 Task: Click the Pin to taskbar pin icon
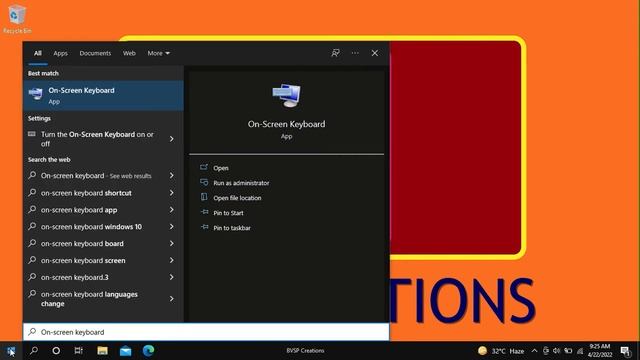pyautogui.click(x=204, y=227)
